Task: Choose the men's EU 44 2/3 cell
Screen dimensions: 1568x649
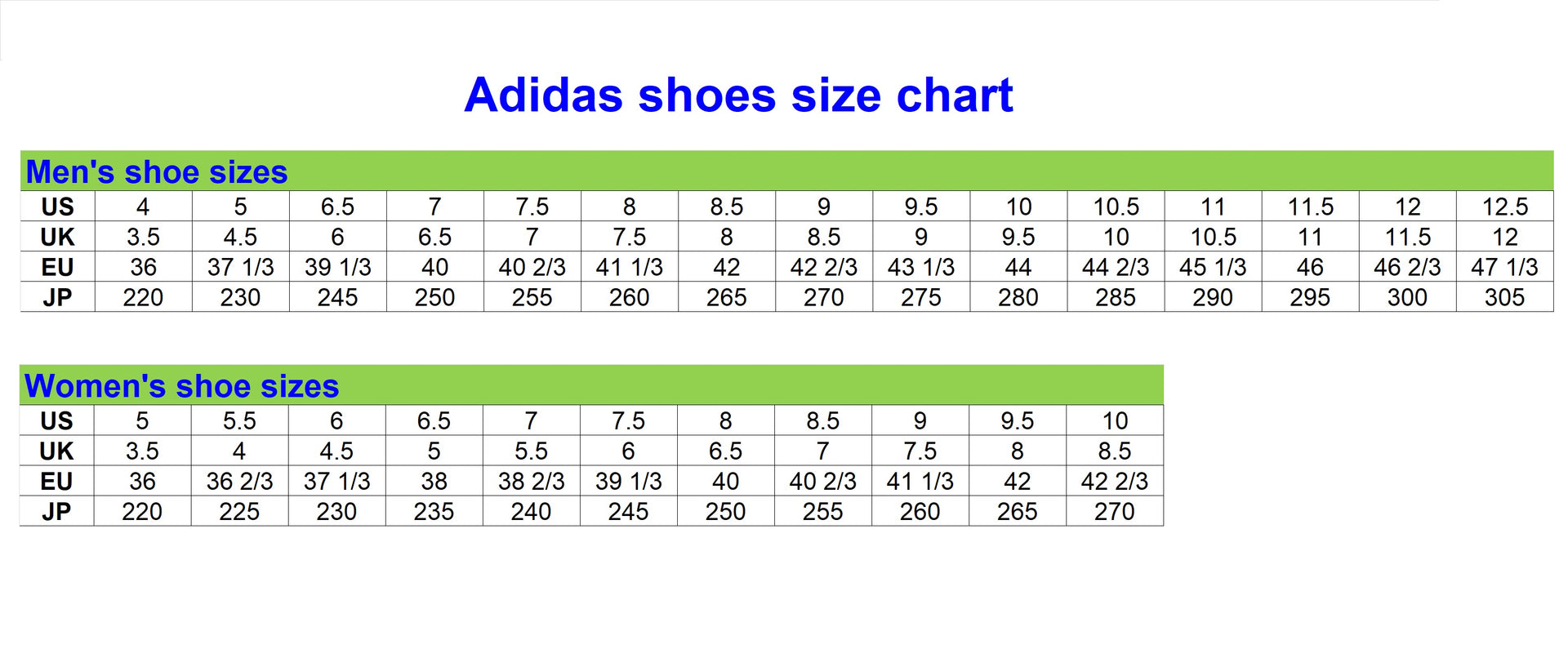Action: coord(1116,267)
